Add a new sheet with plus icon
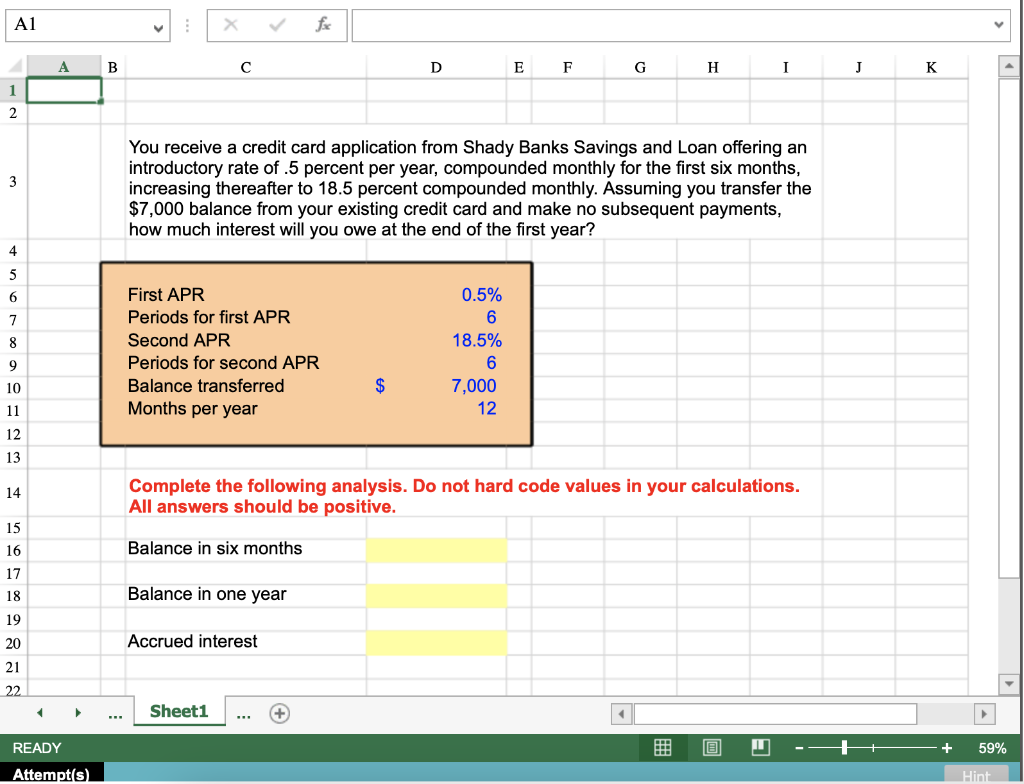1024x784 pixels. [x=280, y=713]
